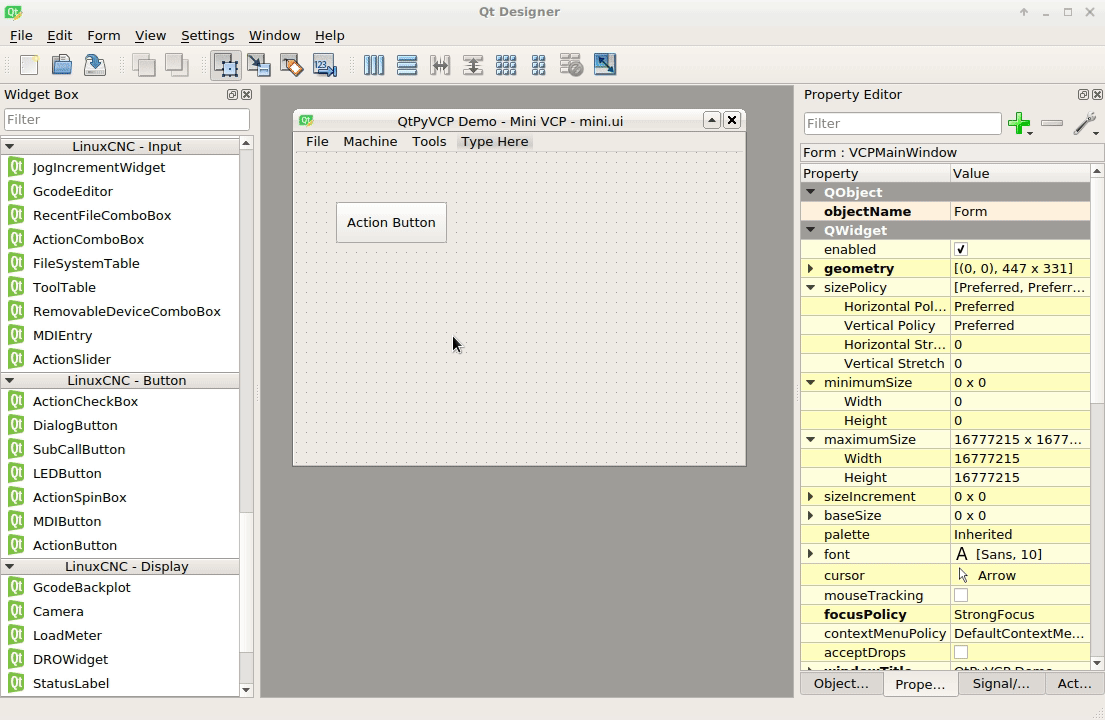Click the New Form toolbar icon
Screen dimensions: 1105x720
point(29,66)
